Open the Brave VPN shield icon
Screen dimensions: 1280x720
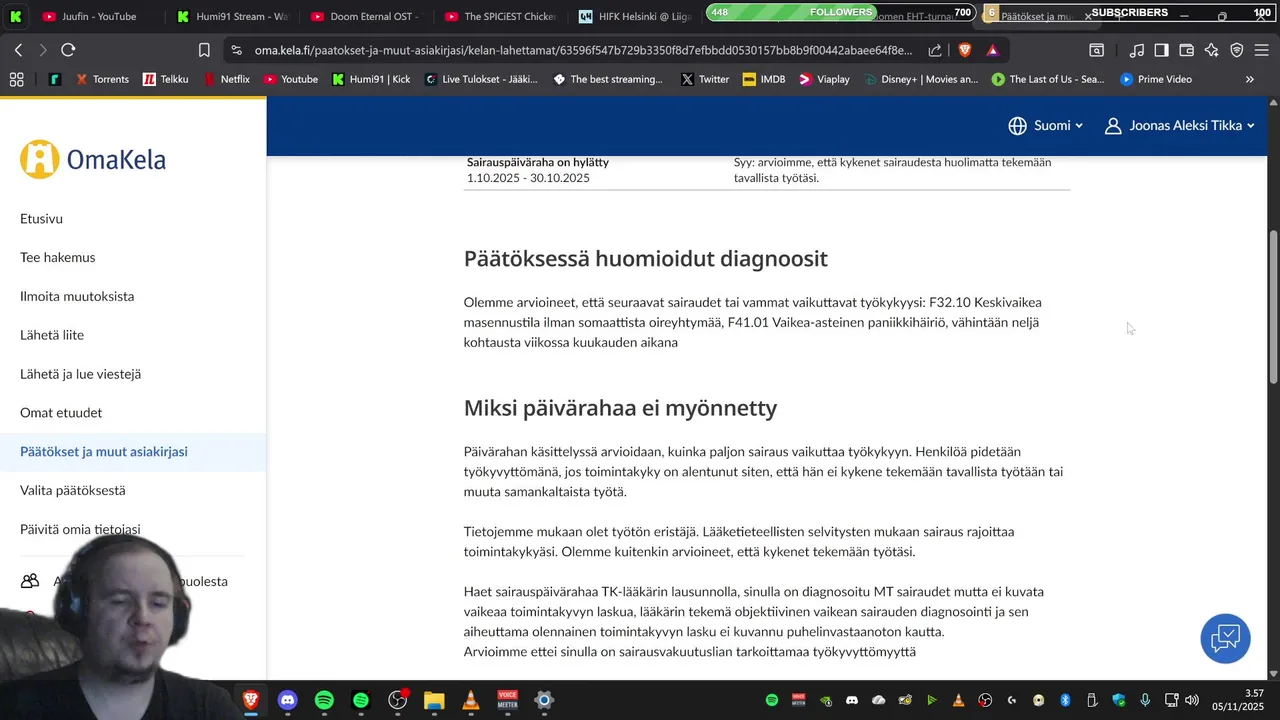tap(1237, 50)
